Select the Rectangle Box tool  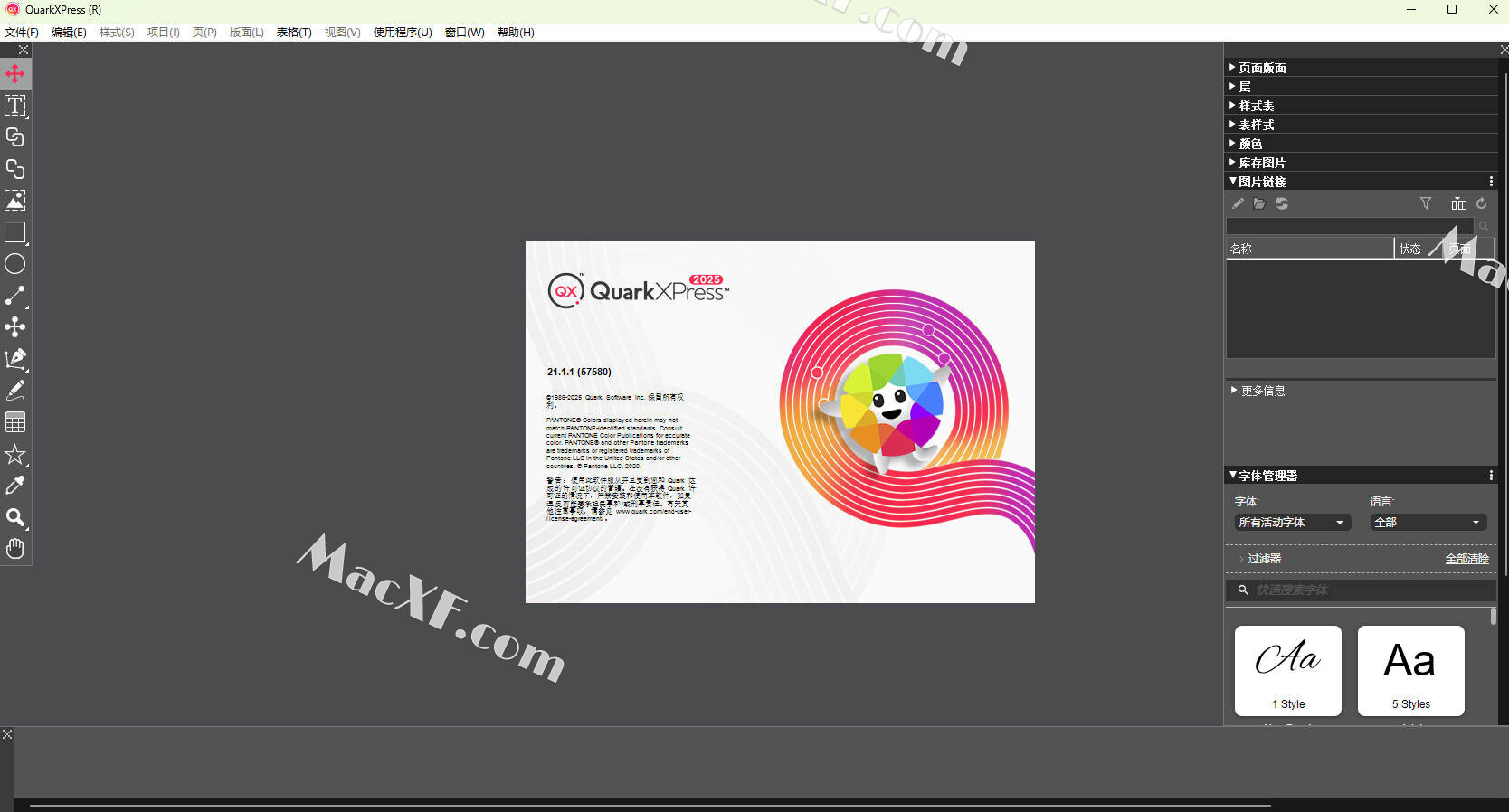coord(15,232)
